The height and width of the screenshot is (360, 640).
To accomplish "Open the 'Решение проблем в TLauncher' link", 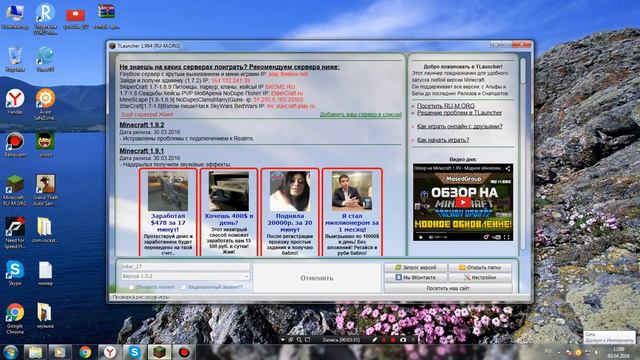I will (x=459, y=113).
